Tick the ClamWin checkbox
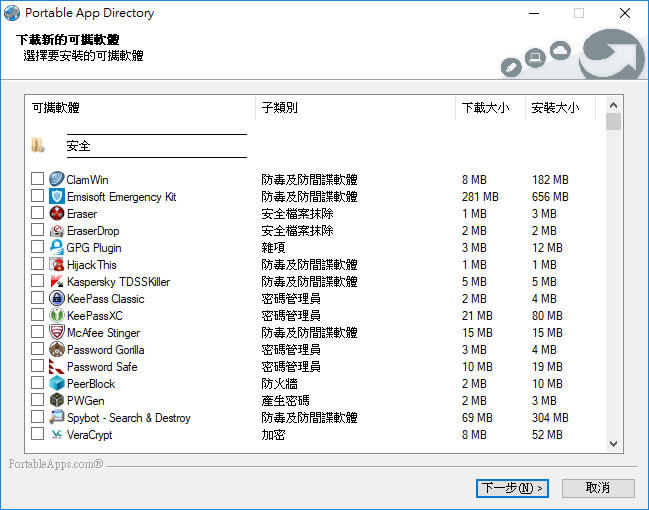The image size is (649, 510). (x=37, y=178)
